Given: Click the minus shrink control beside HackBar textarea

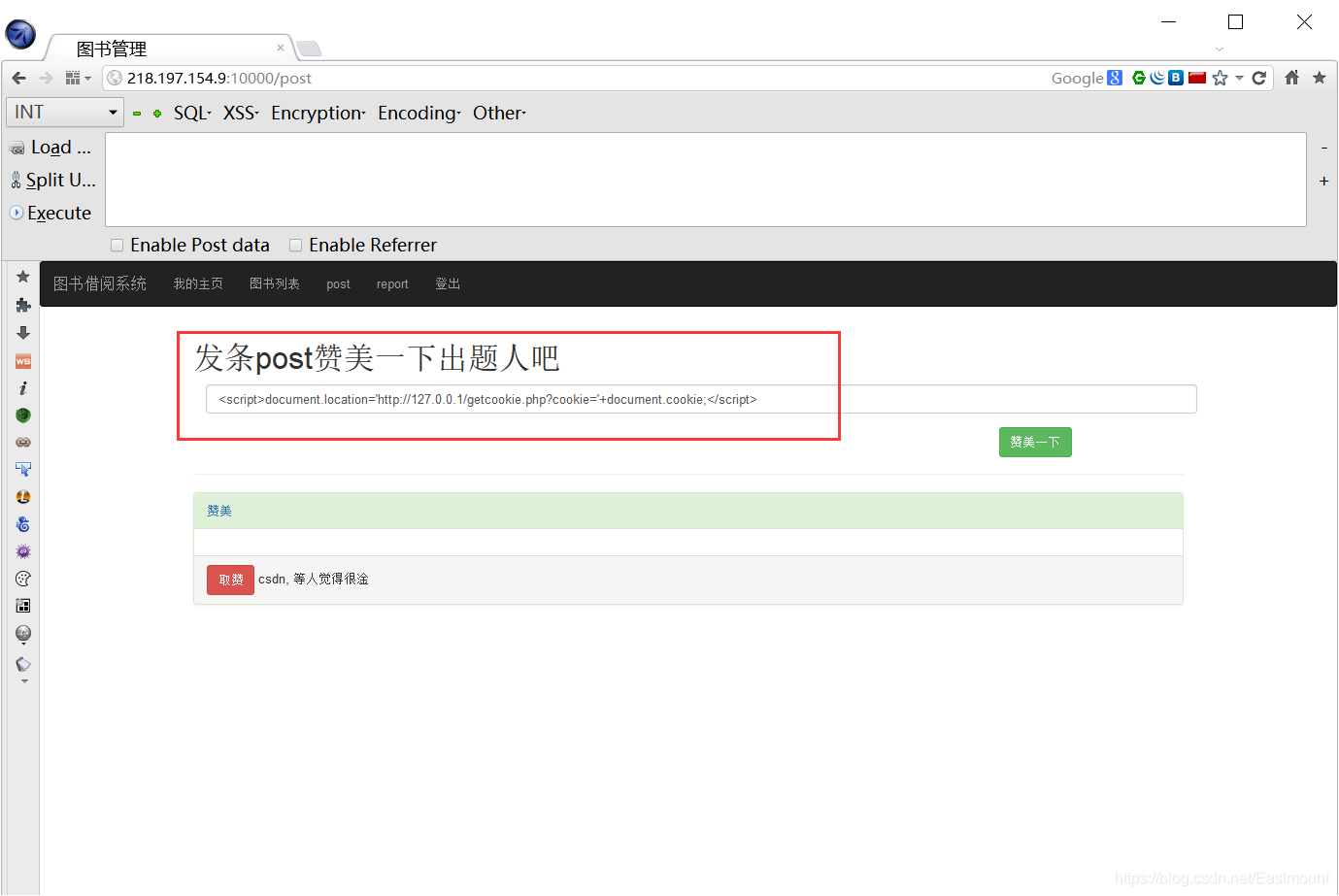Looking at the screenshot, I should [x=1324, y=148].
